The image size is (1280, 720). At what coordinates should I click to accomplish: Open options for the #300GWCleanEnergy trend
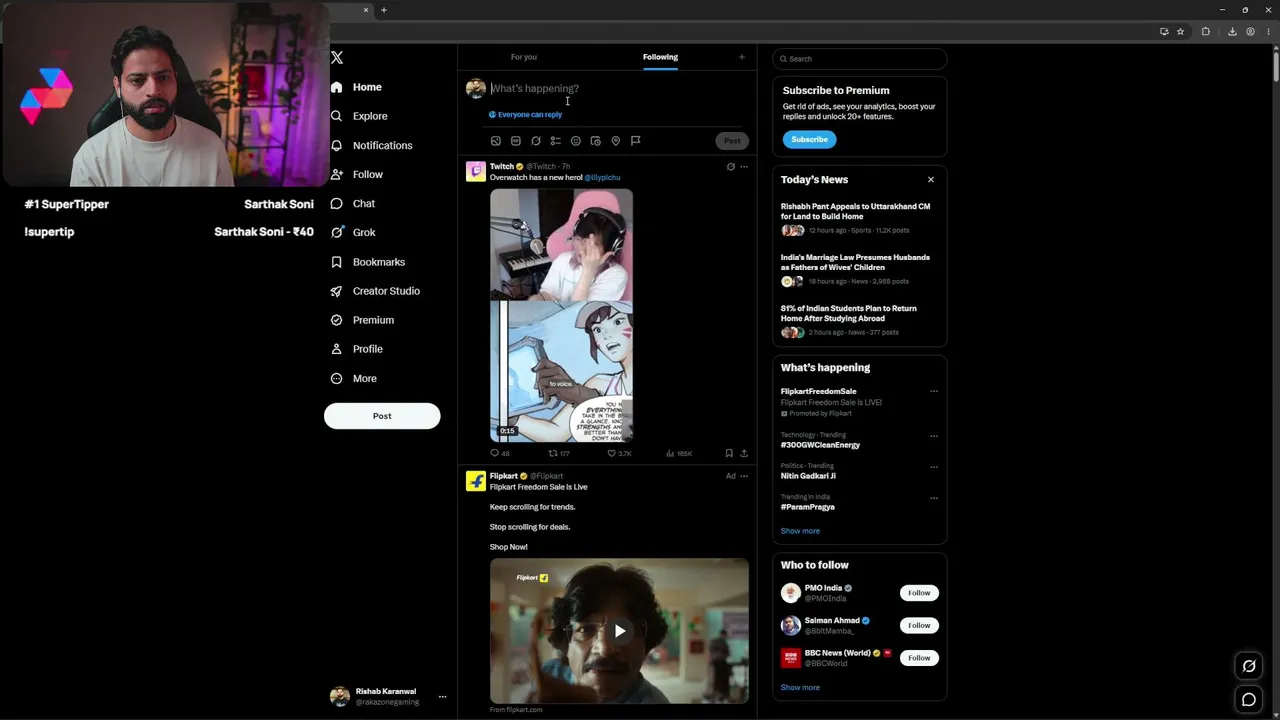click(x=934, y=436)
